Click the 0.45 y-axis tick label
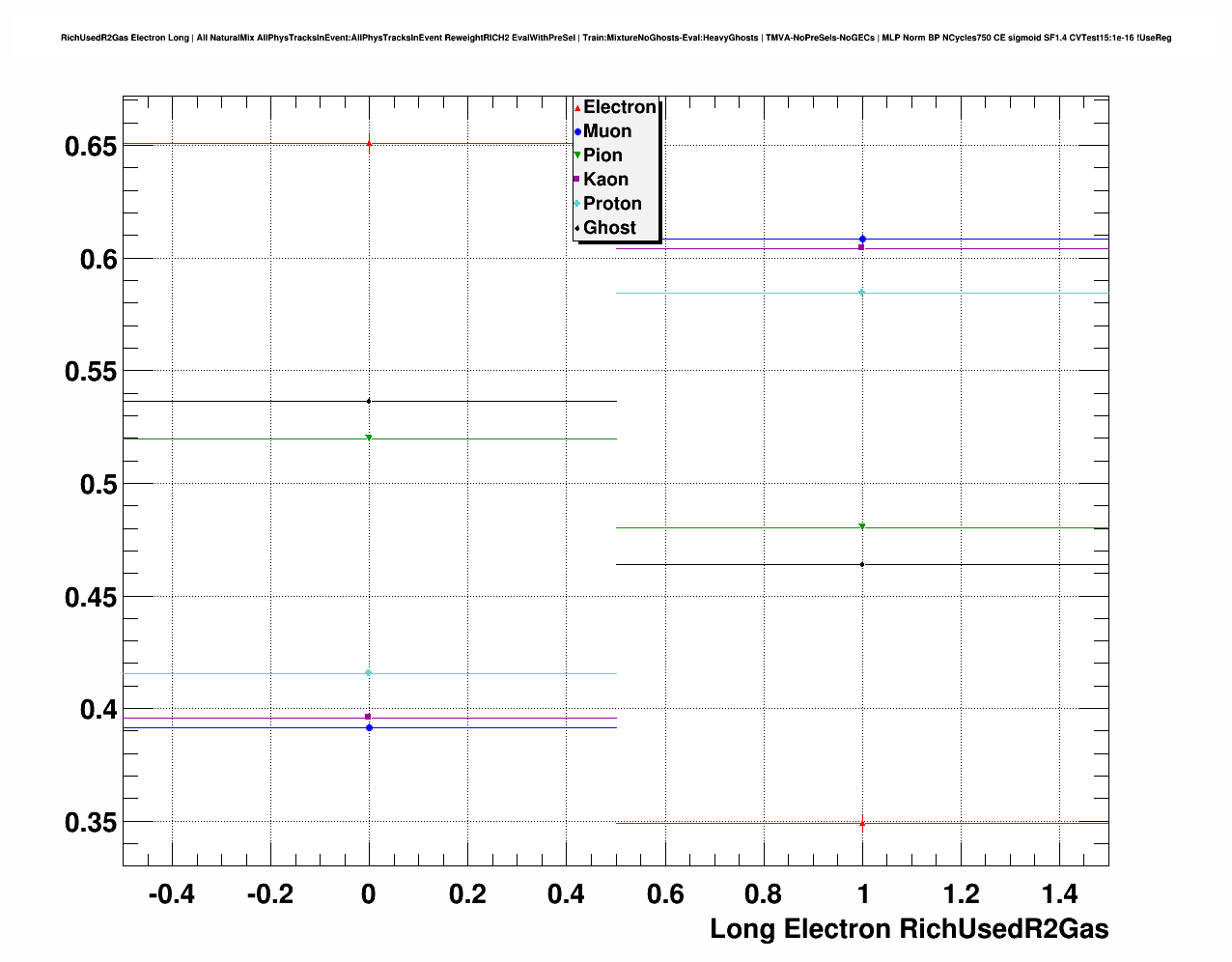 [x=90, y=597]
